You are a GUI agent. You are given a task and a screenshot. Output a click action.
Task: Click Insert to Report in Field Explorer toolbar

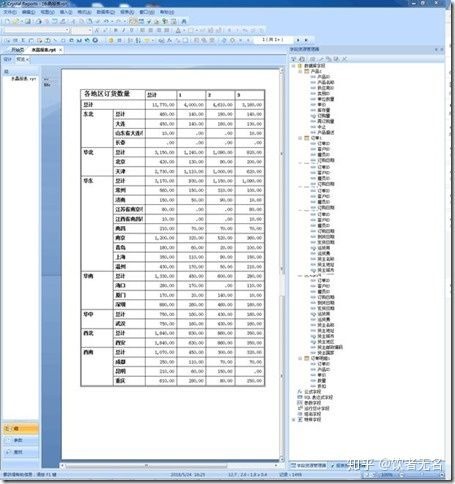click(294, 59)
